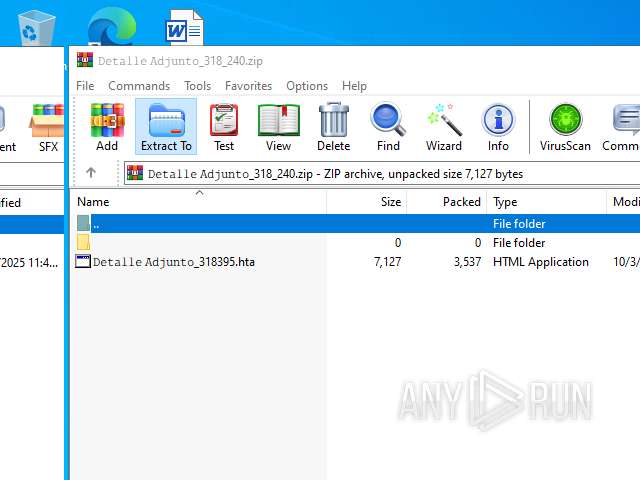
Task: Open Microsoft Edge desktop shortcut
Action: tap(111, 27)
